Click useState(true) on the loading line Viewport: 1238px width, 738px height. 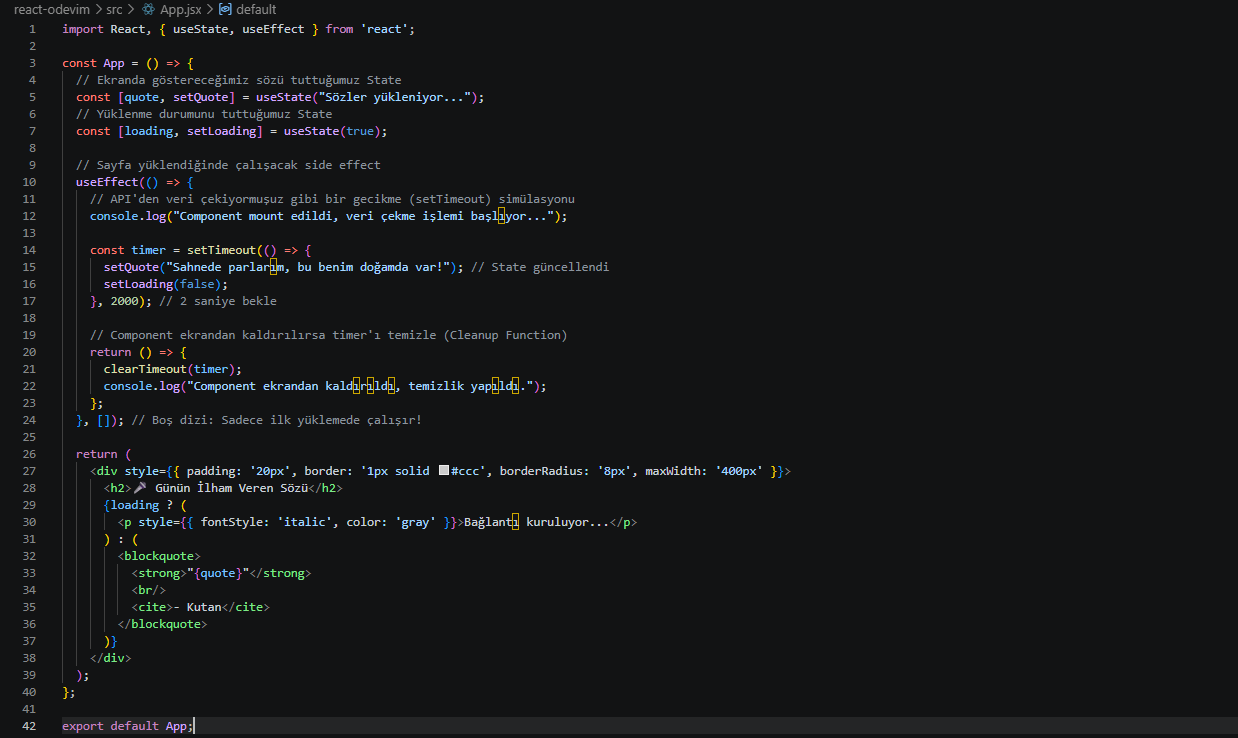332,131
